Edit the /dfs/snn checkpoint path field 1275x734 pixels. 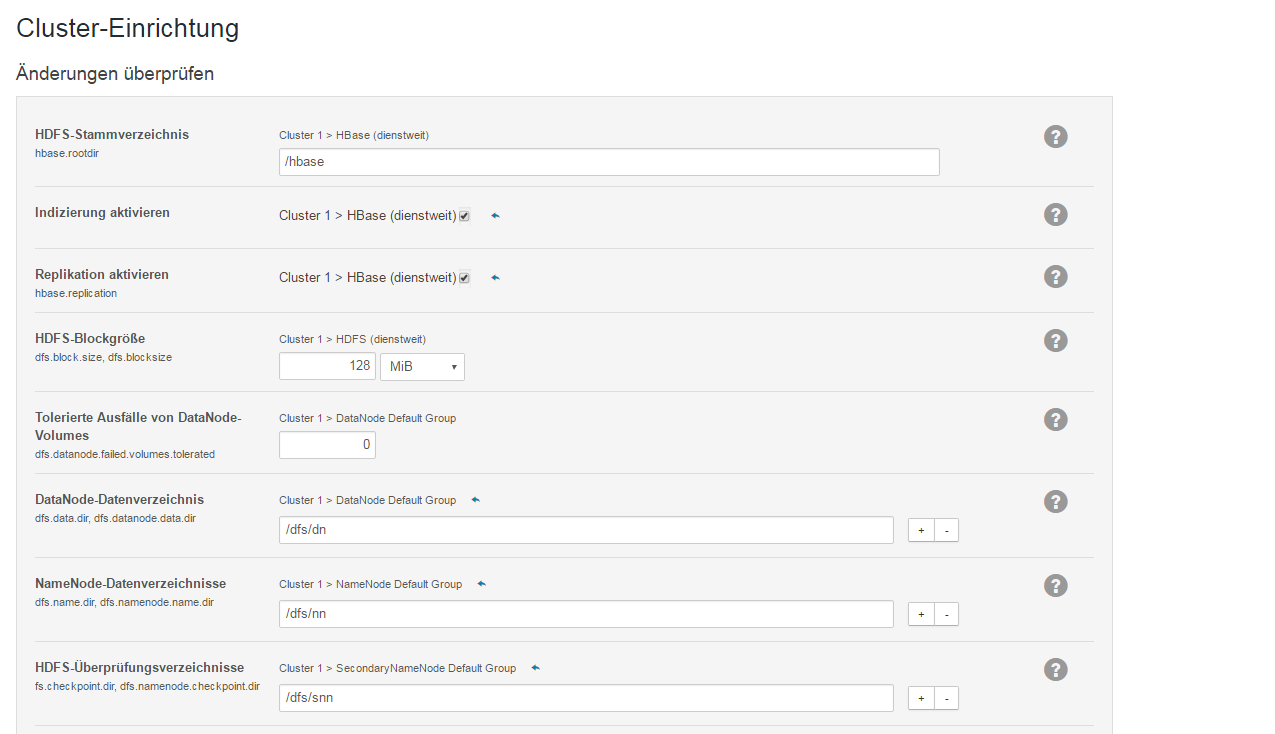coord(585,698)
